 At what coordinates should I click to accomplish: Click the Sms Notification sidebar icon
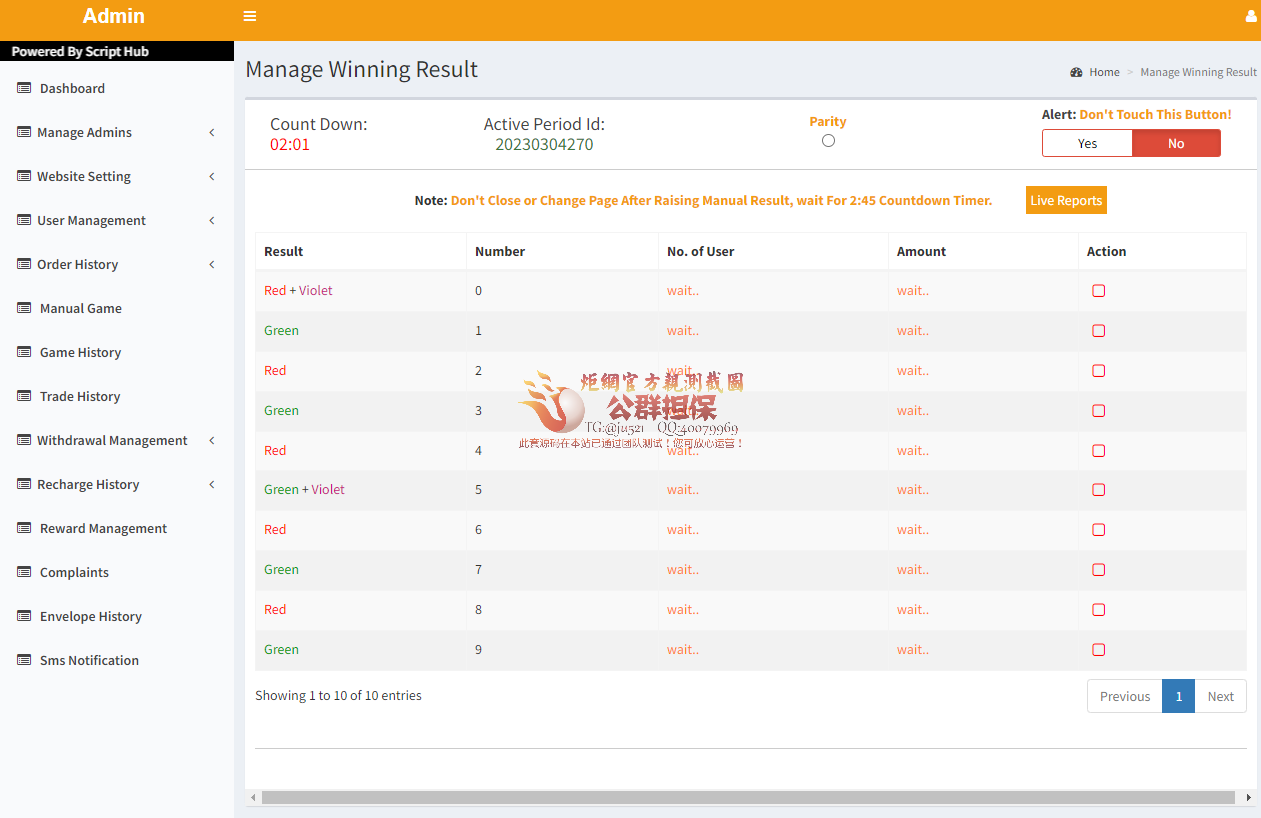[x=24, y=660]
